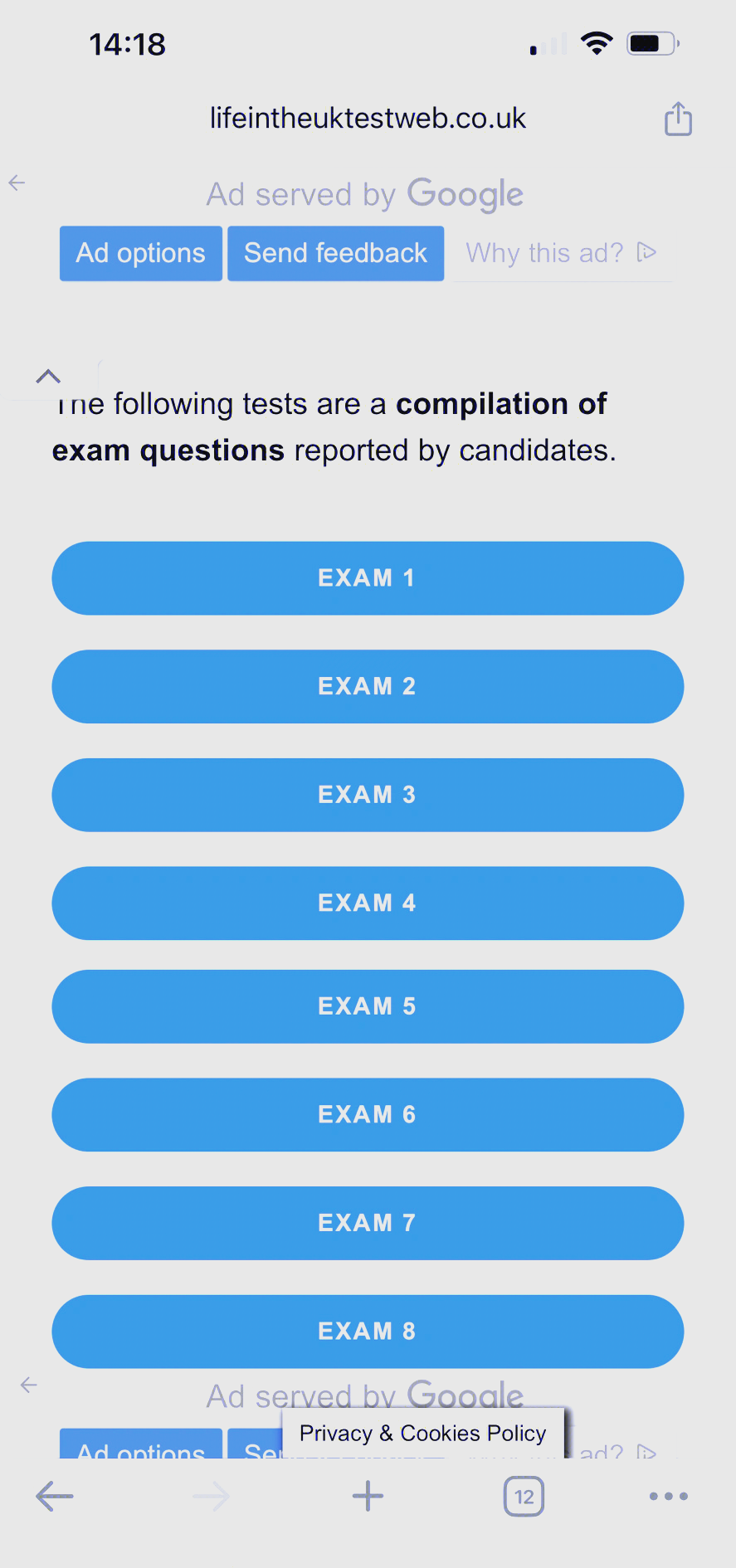Open the tab switcher showing 12 tabs
Viewport: 736px width, 1568px height.
[524, 1497]
